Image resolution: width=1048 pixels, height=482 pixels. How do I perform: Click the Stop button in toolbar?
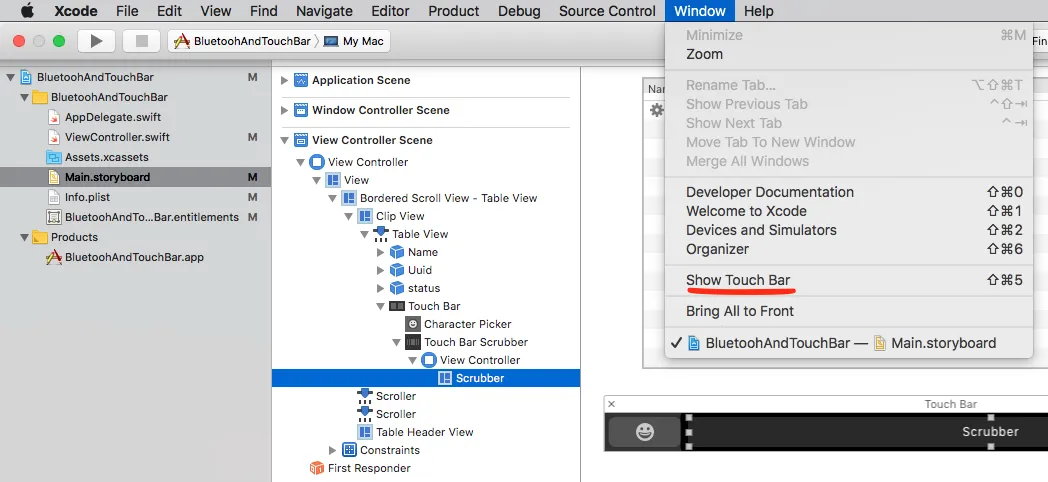coord(142,41)
